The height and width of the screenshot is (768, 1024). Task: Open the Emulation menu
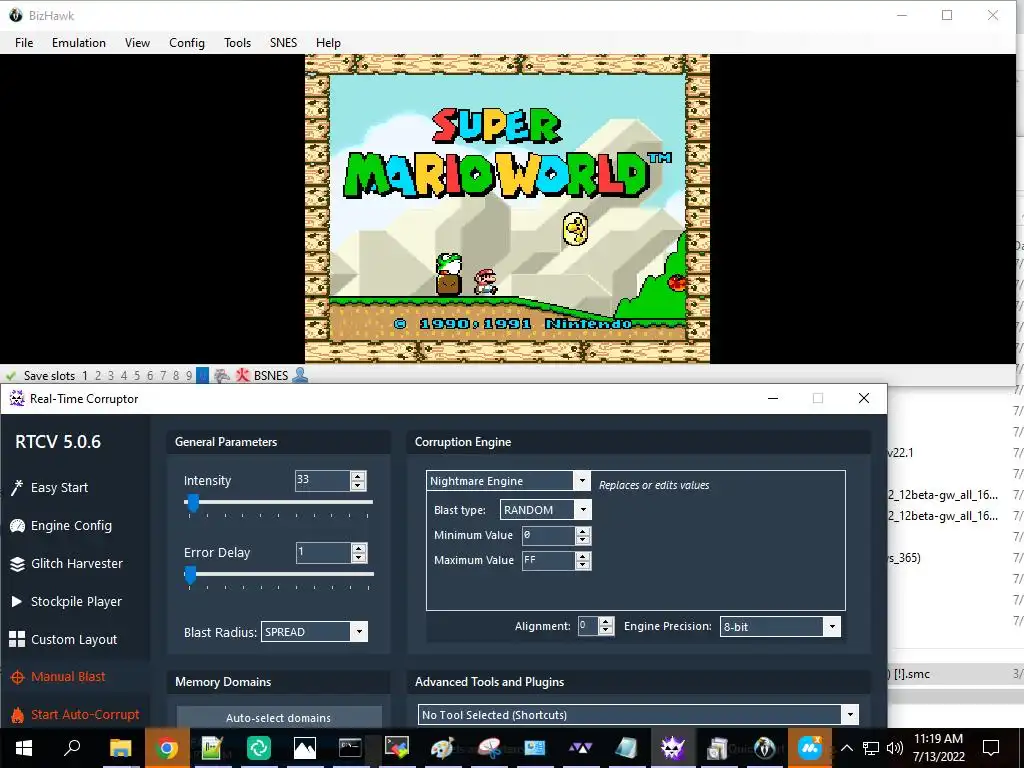pyautogui.click(x=79, y=42)
